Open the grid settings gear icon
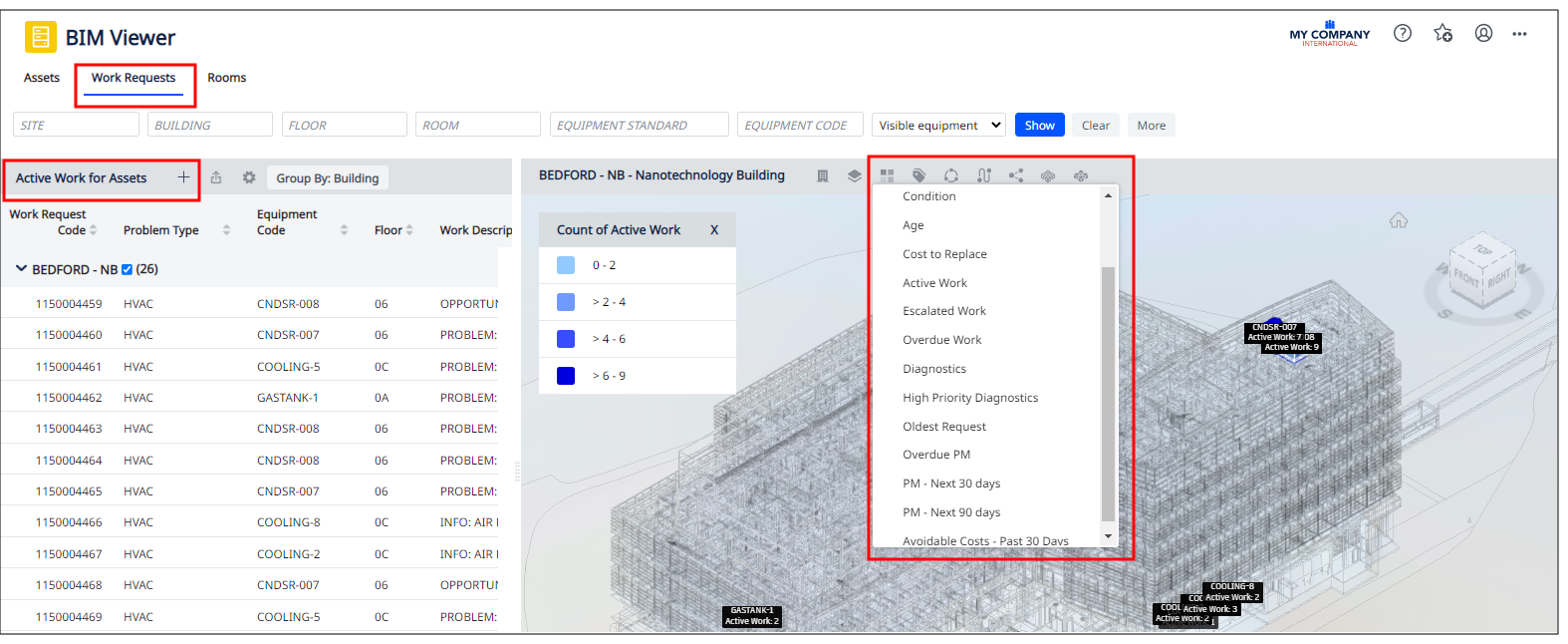1568x644 pixels. (249, 177)
